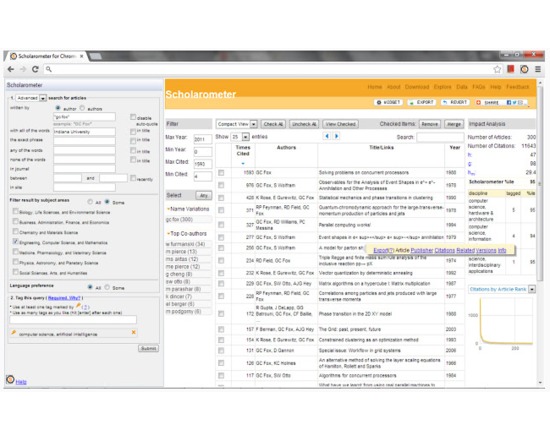The width and height of the screenshot is (550, 440).
Task: Click the Search field above the table
Action: [x=440, y=137]
